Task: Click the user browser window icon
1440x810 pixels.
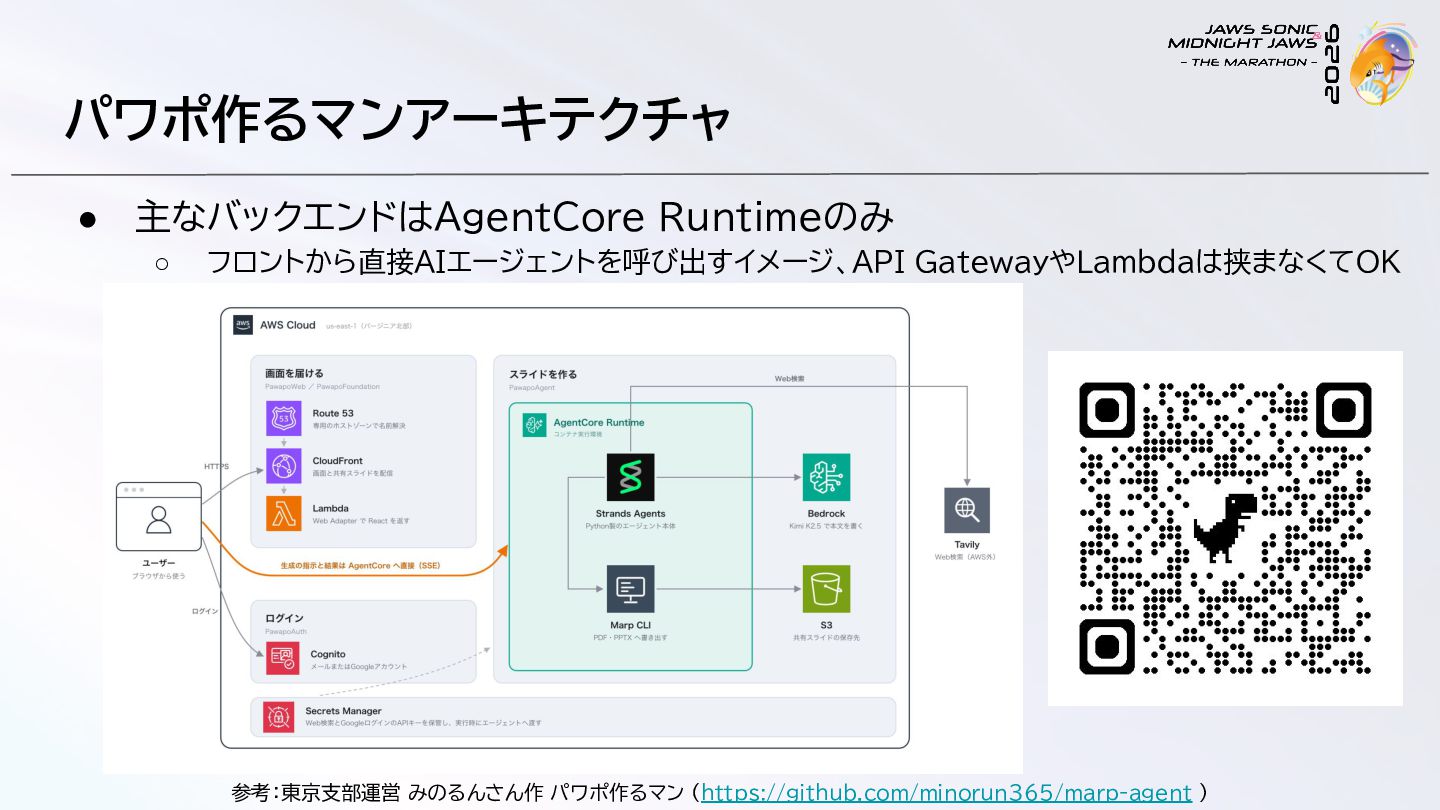Action: pyautogui.click(x=158, y=516)
